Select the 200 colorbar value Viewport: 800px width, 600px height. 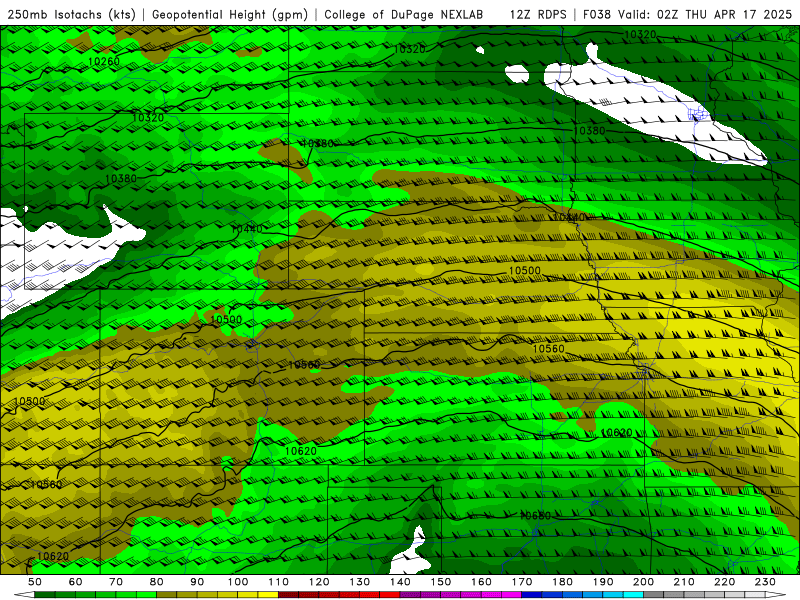[x=643, y=582]
